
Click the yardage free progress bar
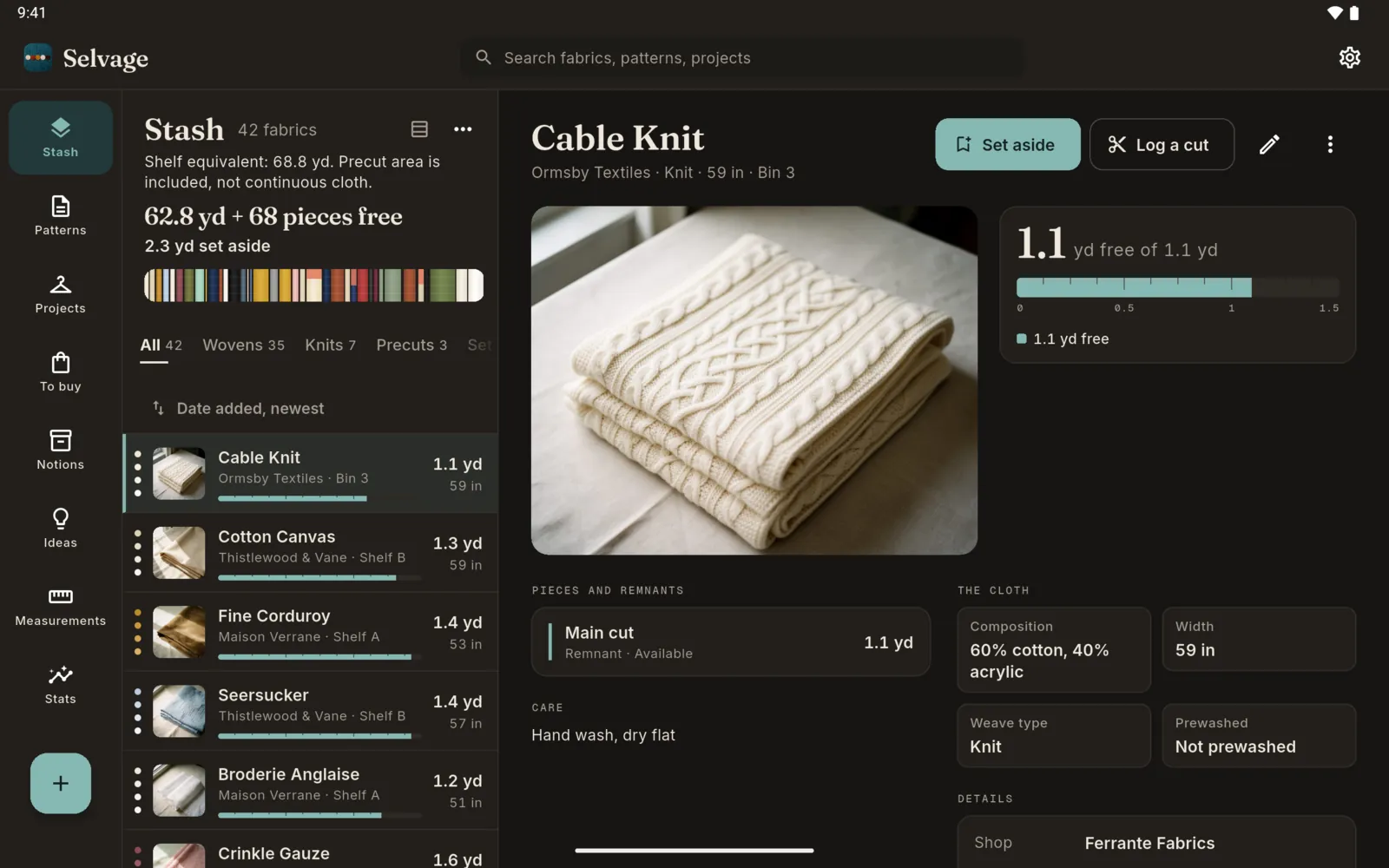click(1177, 287)
